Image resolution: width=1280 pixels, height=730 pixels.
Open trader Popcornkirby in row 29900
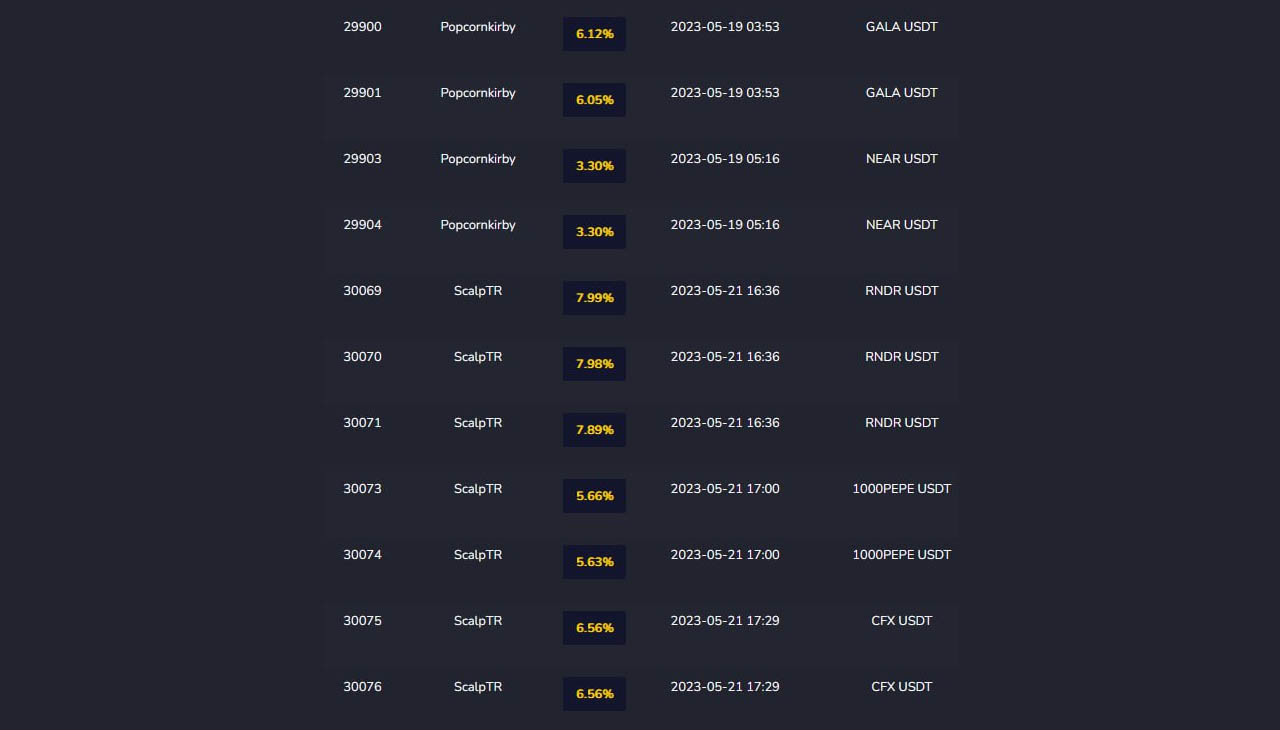pyautogui.click(x=478, y=27)
